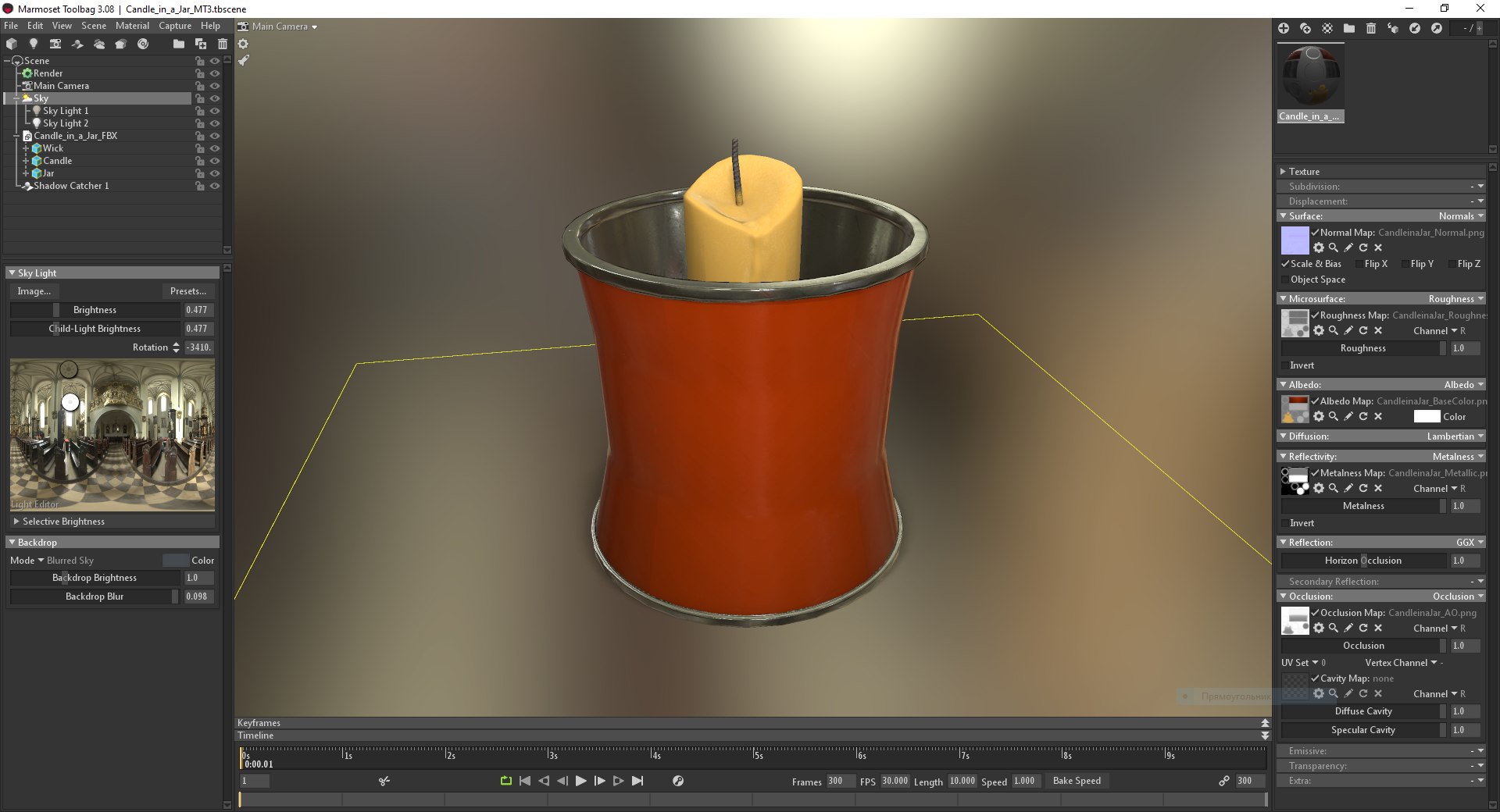
Task: Open the Scene menu
Action: [x=94, y=26]
